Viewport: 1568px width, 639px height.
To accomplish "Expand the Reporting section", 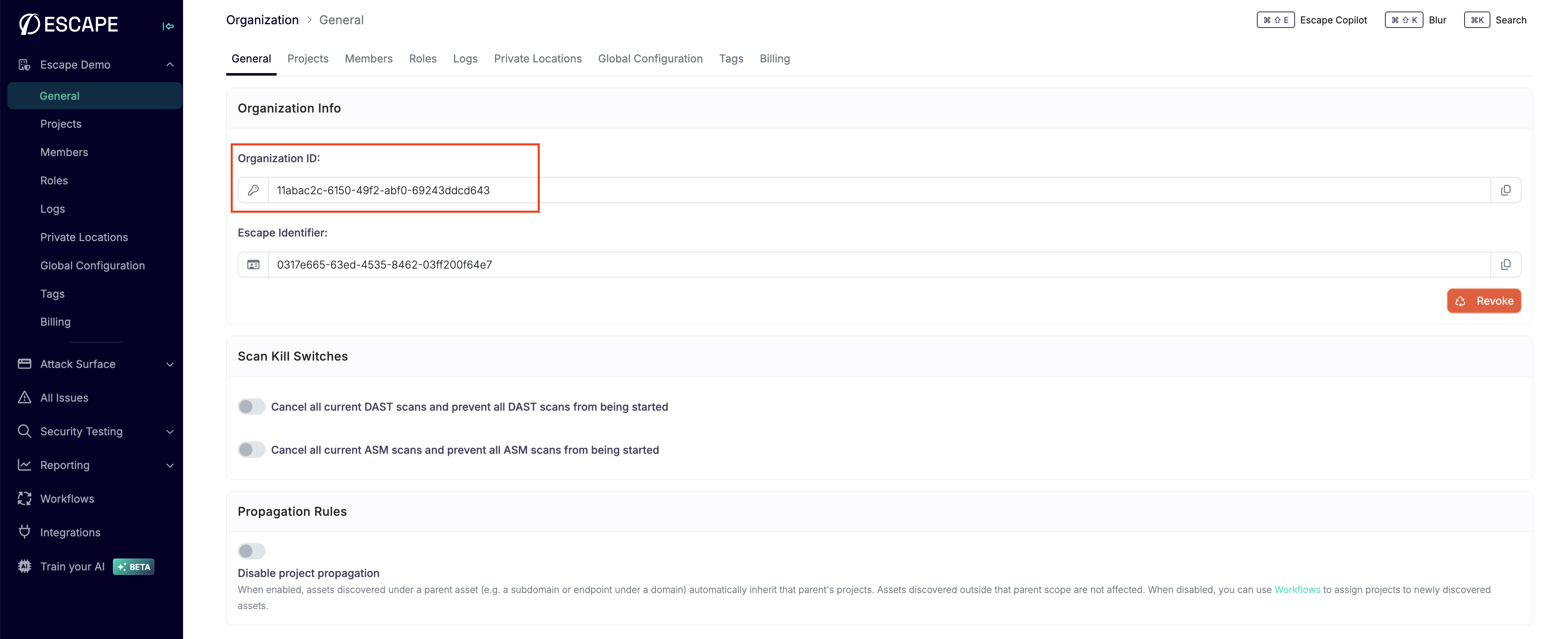I will pos(170,465).
